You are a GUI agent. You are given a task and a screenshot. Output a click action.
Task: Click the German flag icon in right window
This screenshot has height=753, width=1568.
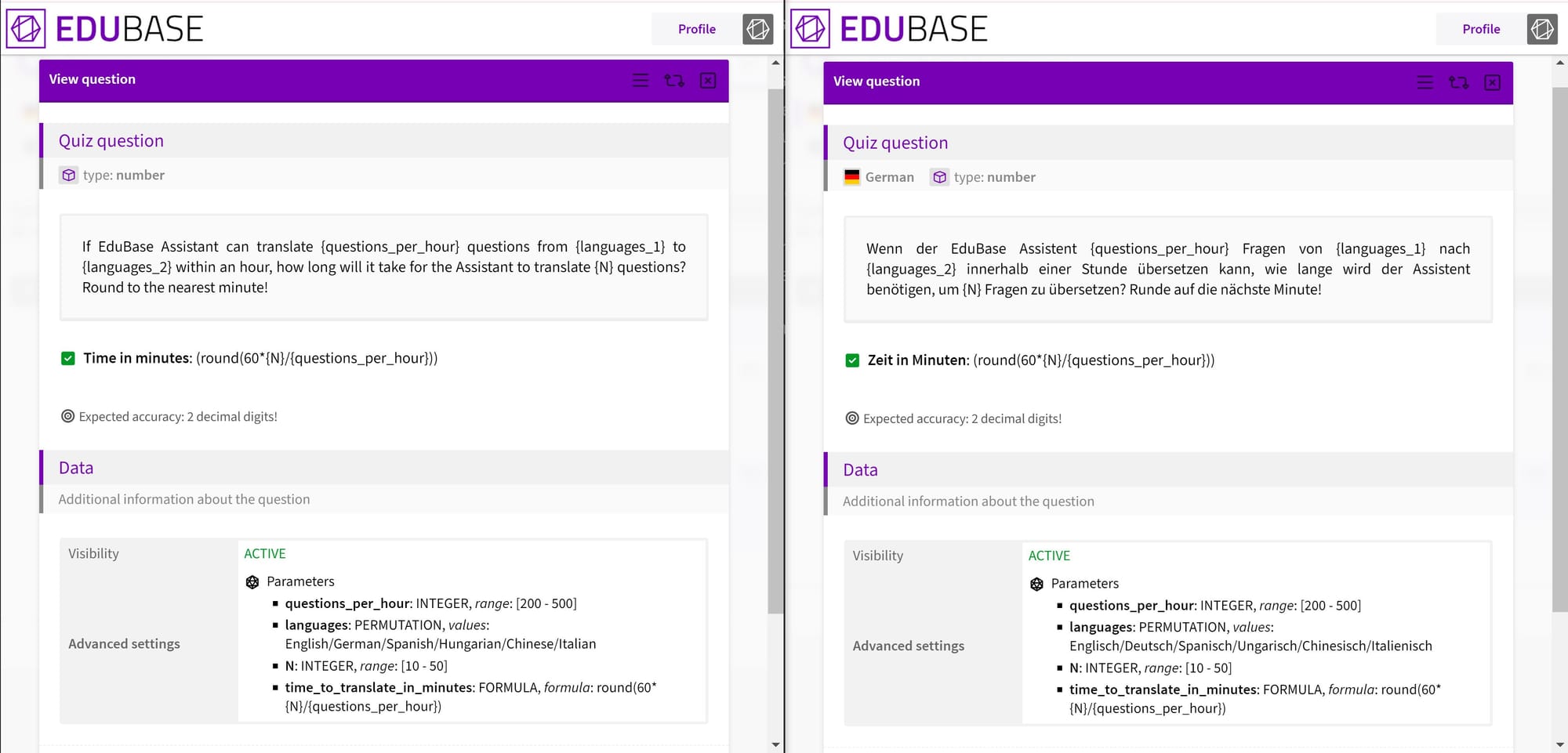pyautogui.click(x=852, y=177)
